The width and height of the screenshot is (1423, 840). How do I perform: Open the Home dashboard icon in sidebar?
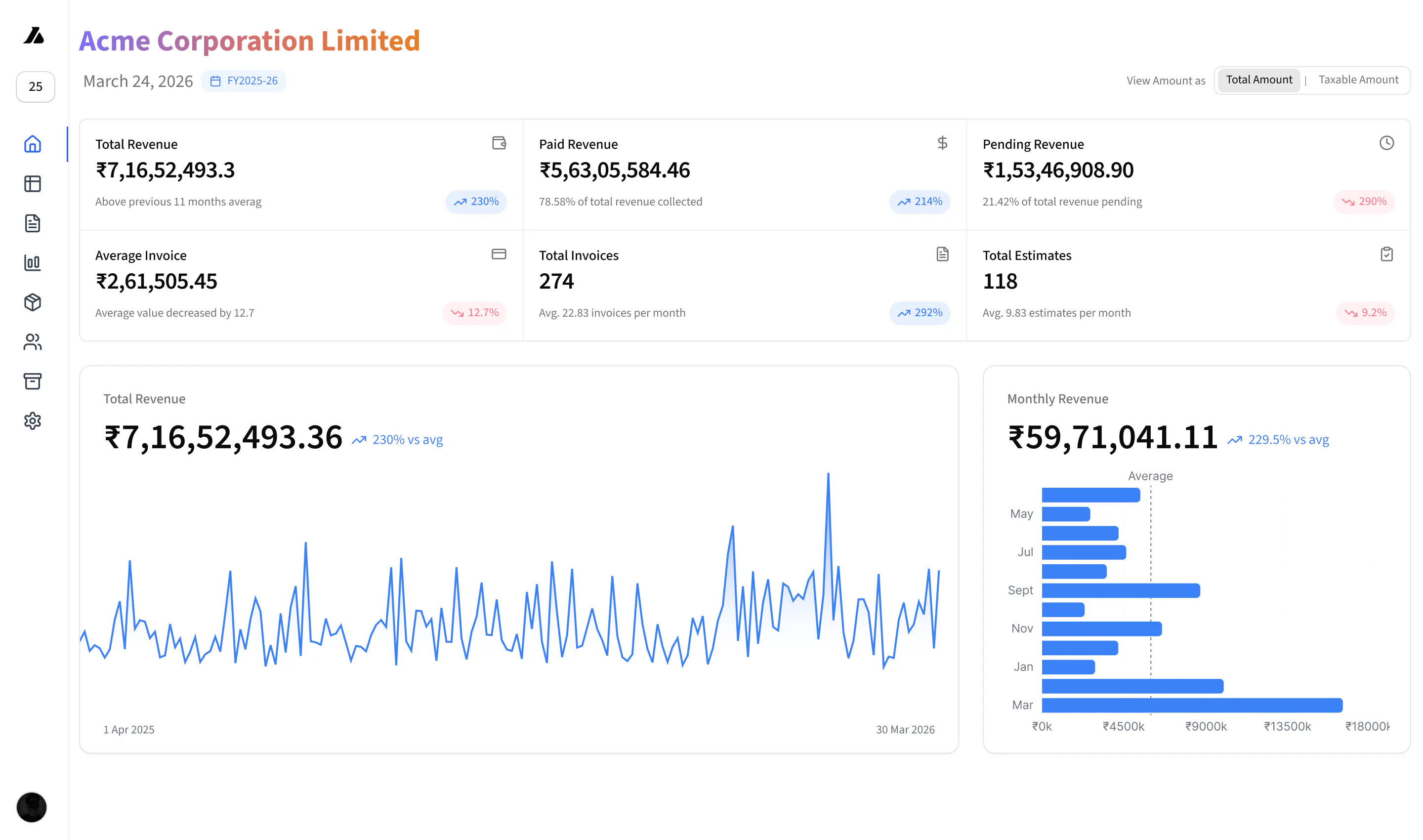(x=33, y=144)
